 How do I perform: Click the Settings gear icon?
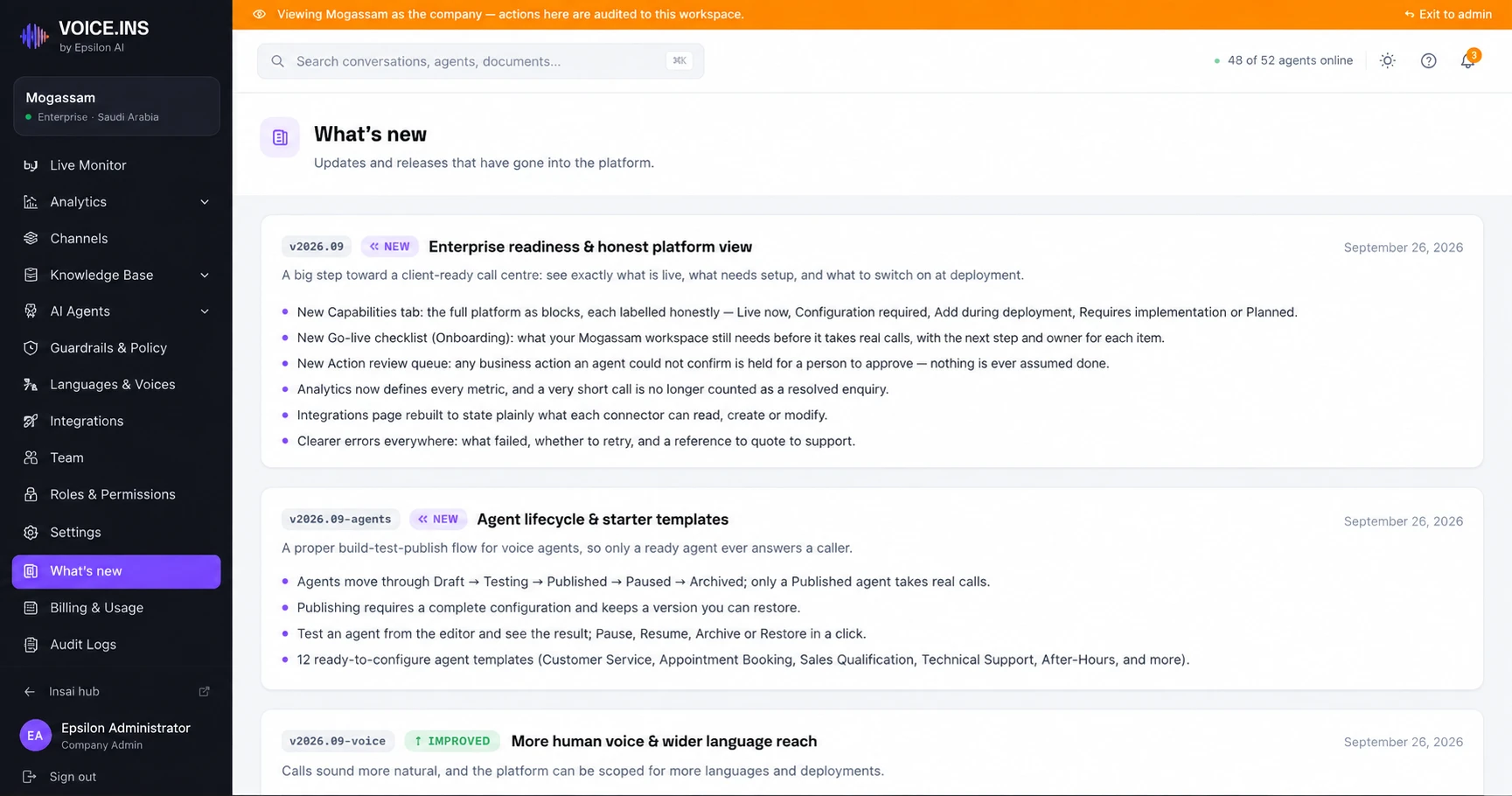pyautogui.click(x=31, y=532)
